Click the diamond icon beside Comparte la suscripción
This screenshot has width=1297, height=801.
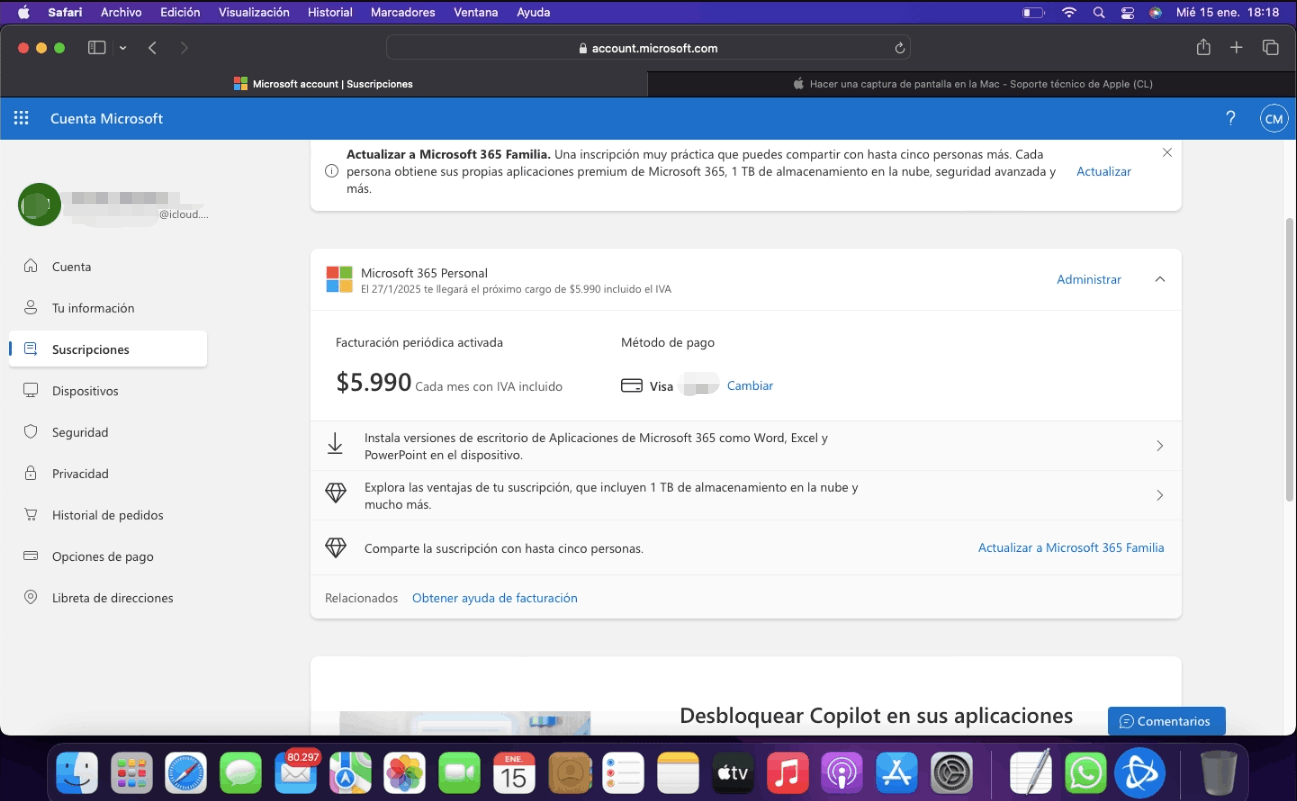coord(336,548)
